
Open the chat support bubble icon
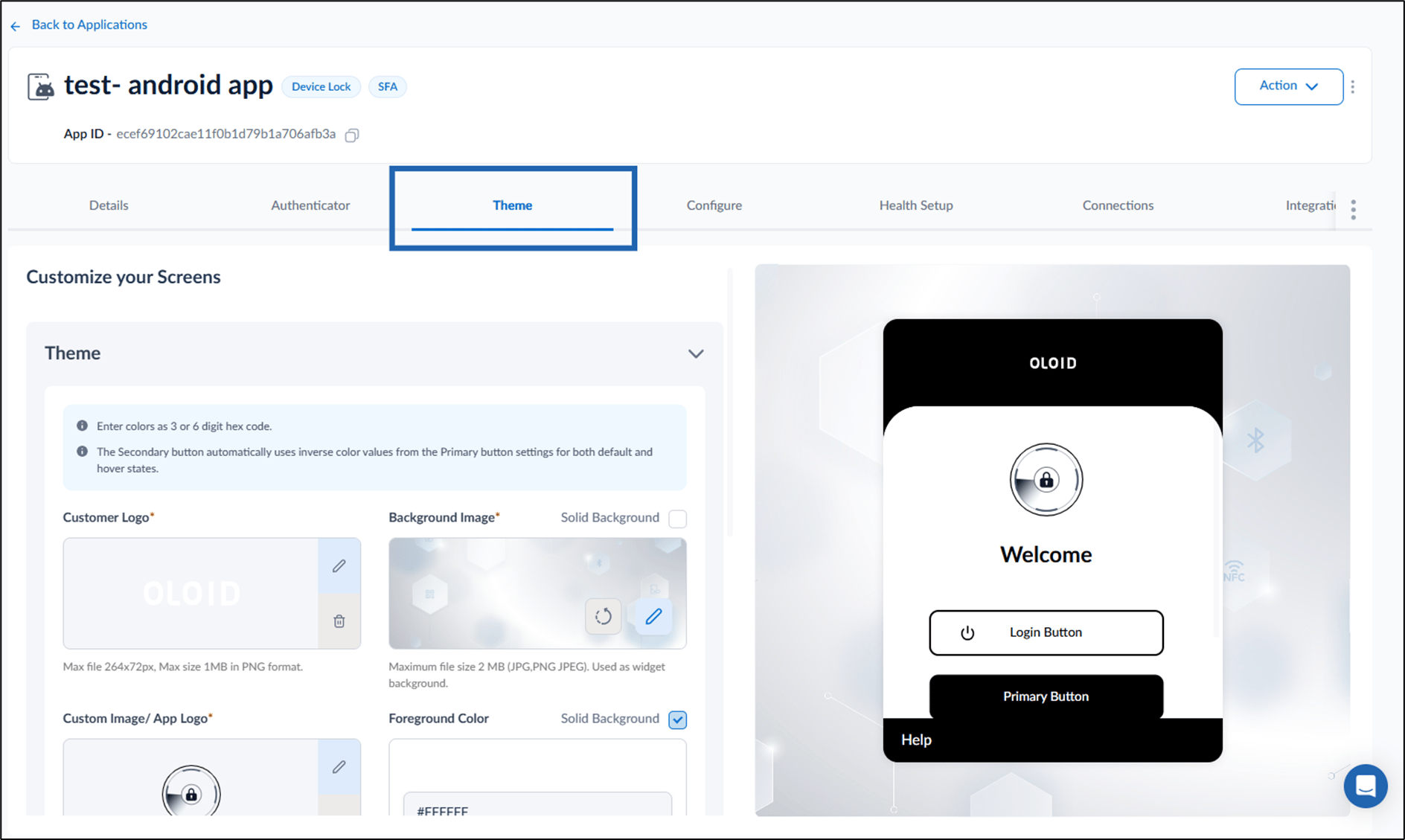1366,786
